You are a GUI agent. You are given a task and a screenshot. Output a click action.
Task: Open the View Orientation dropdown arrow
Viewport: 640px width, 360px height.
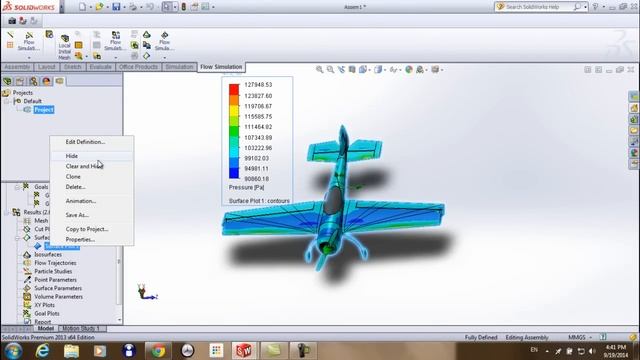369,70
